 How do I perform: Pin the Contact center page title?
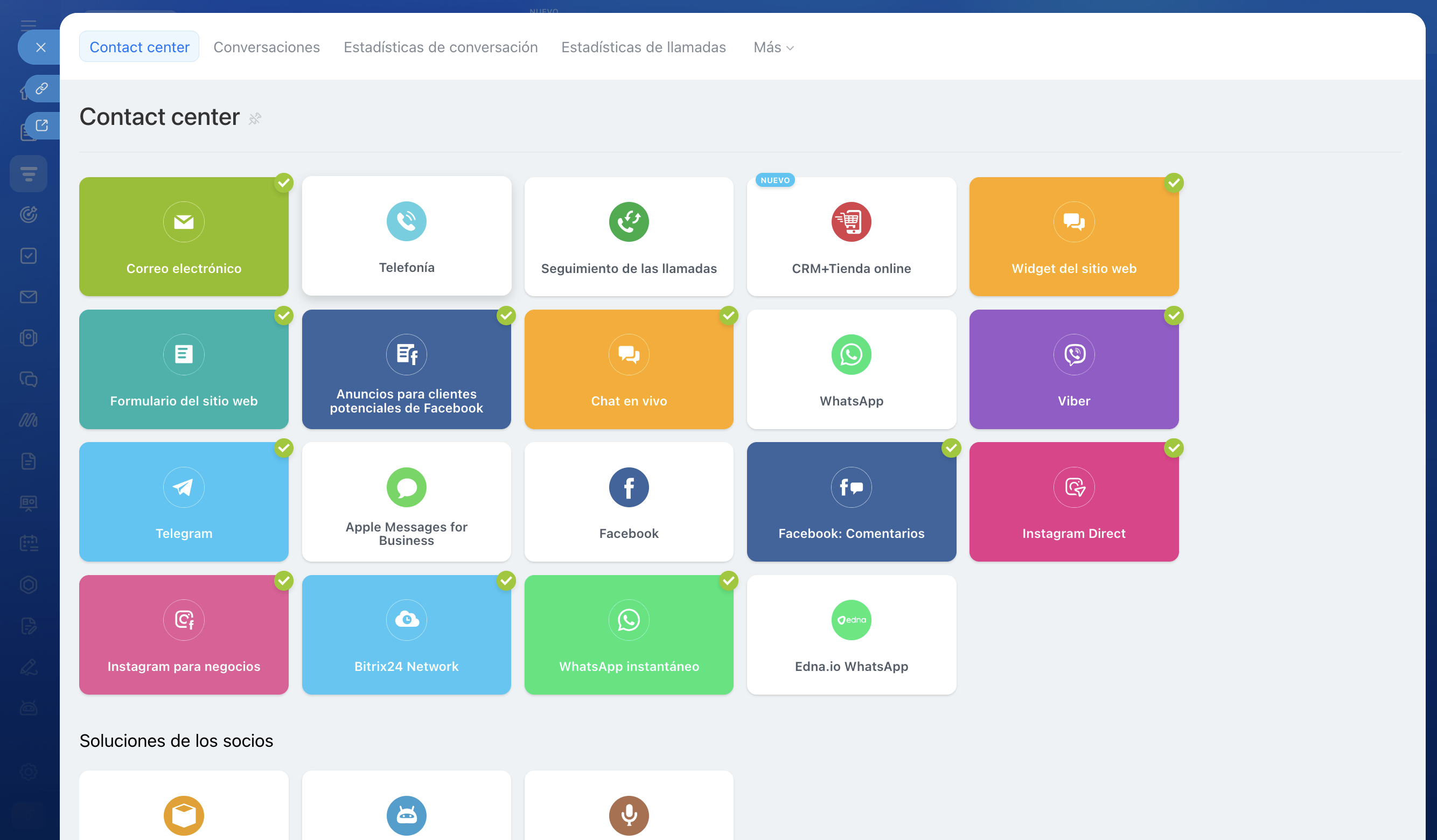pos(255,118)
